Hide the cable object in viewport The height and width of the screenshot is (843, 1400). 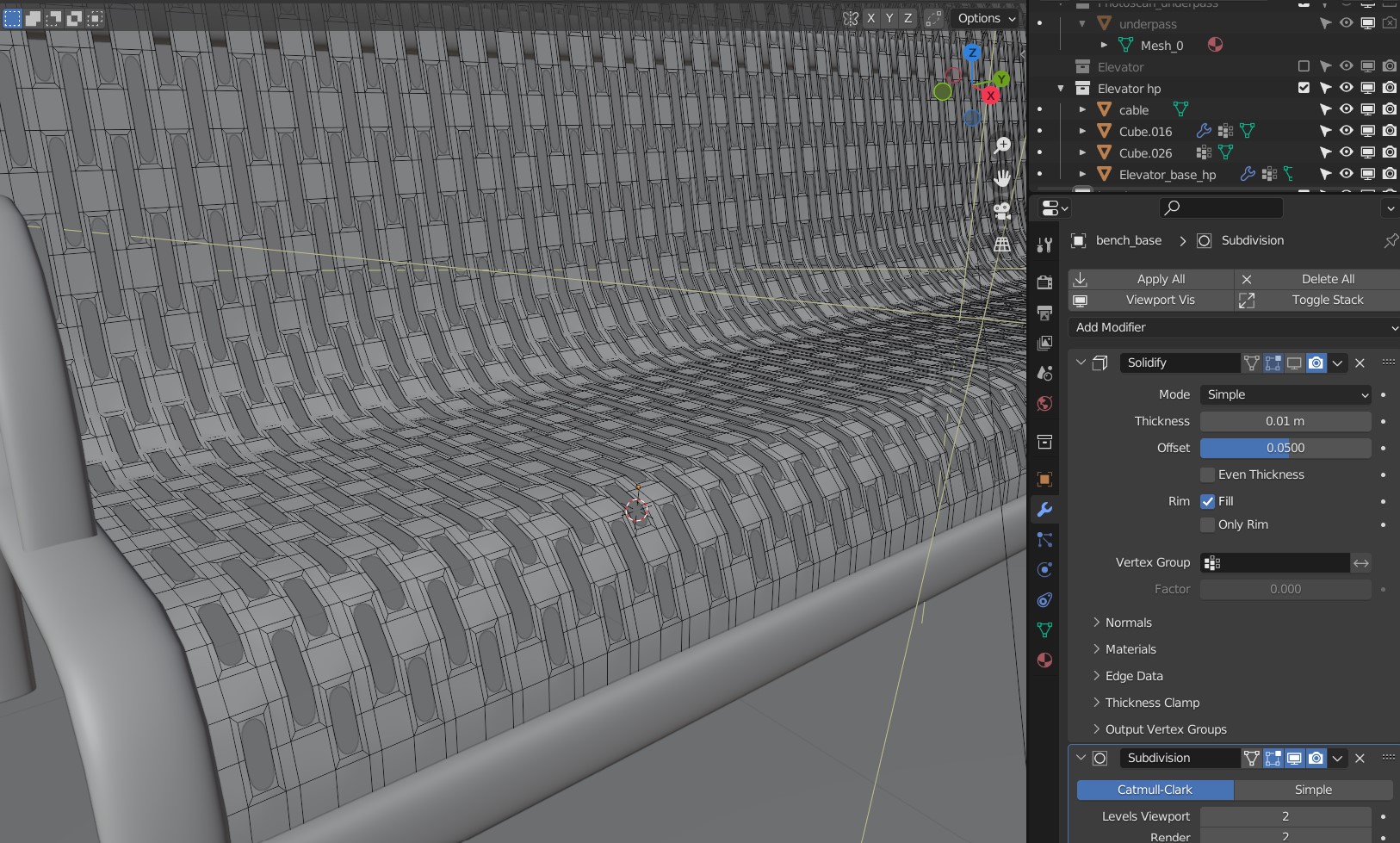(x=1347, y=109)
